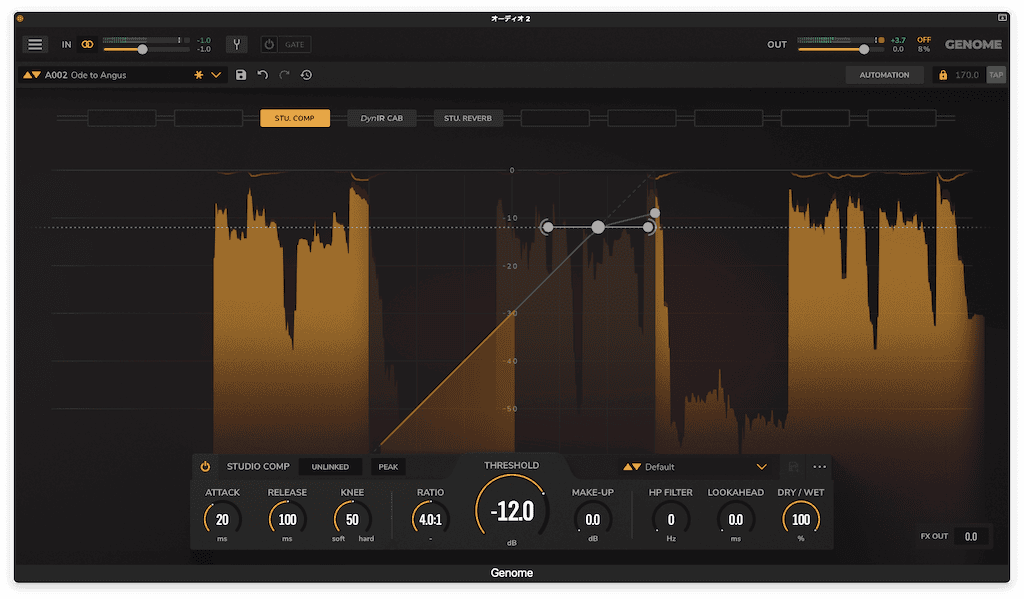
Task: Click the +3.7 output level readout
Action: coord(898,40)
